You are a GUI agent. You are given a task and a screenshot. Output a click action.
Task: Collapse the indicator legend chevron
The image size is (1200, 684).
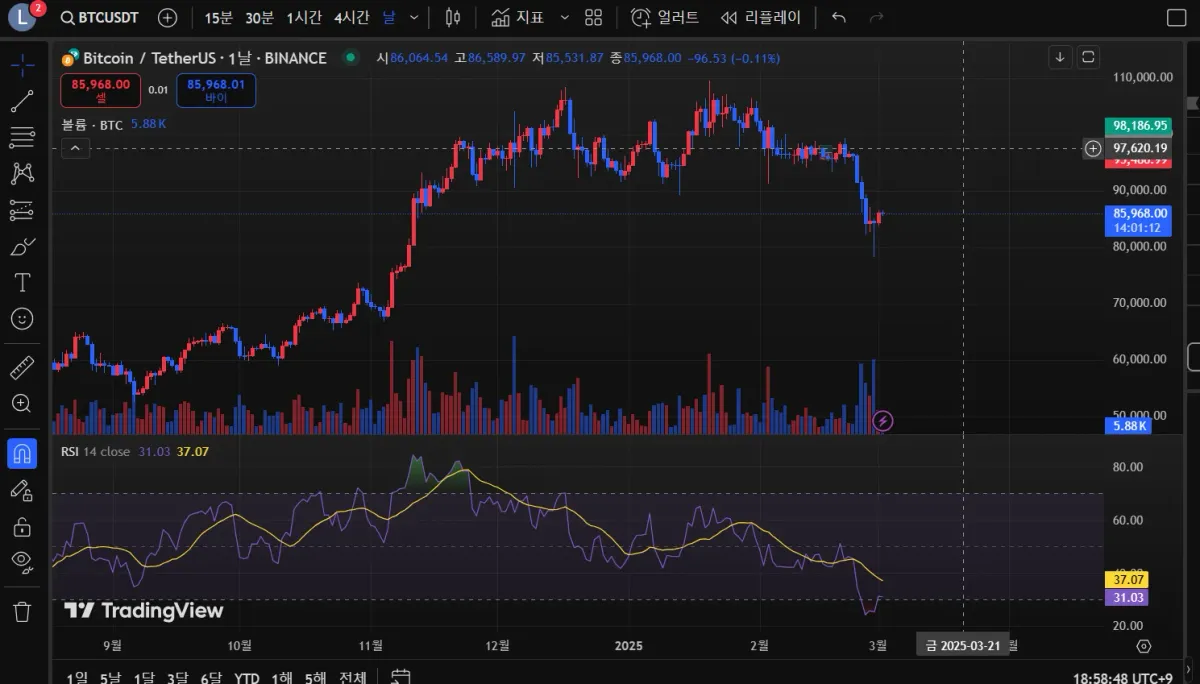click(x=75, y=148)
